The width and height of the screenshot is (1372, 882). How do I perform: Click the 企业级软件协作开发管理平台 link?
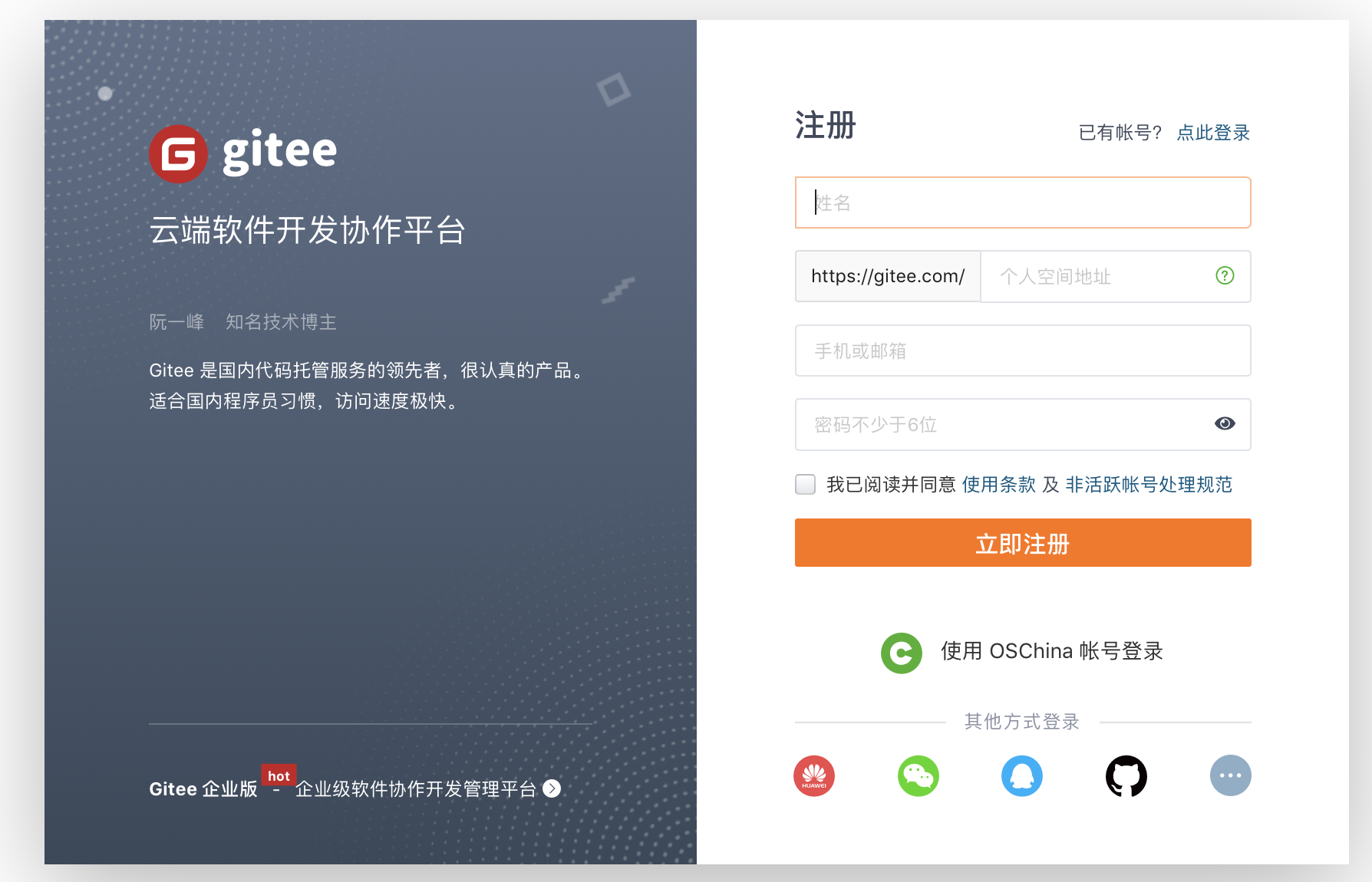click(x=416, y=789)
